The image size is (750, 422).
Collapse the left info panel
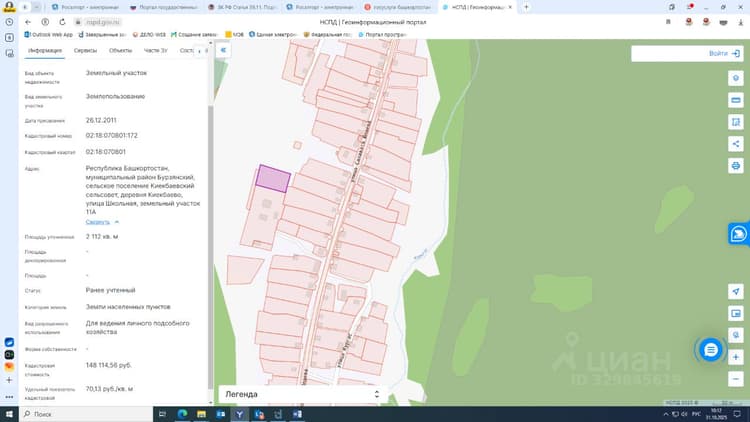(x=223, y=50)
